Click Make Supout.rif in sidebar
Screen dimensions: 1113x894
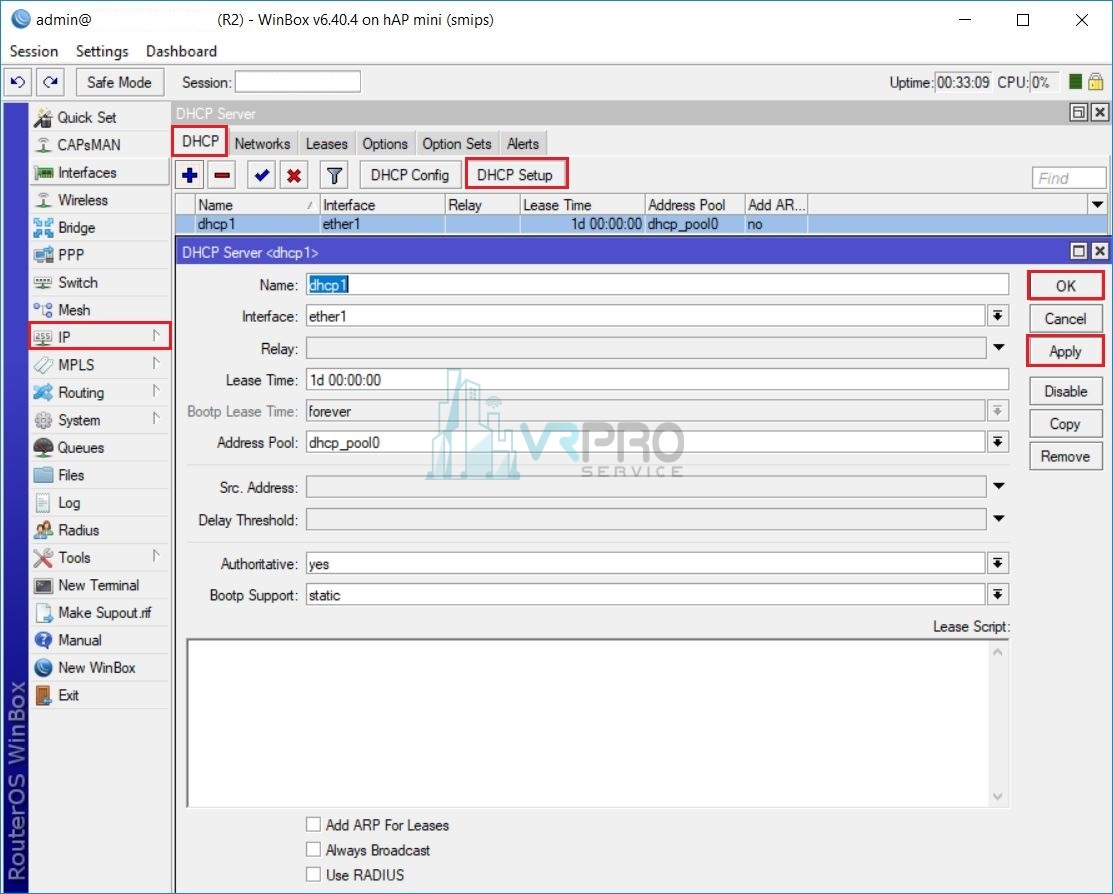tap(99, 613)
